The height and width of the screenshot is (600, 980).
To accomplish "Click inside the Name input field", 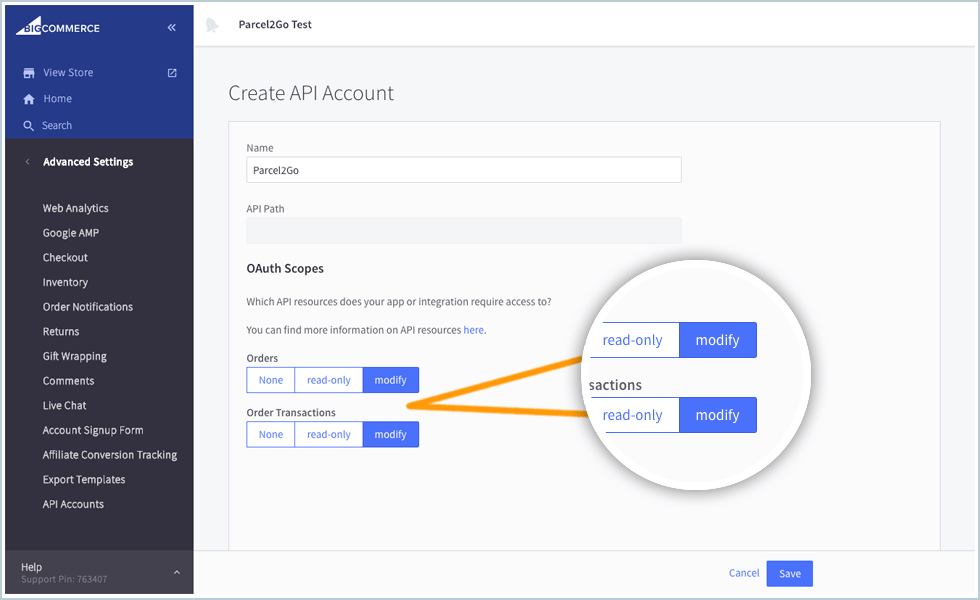I will (463, 169).
